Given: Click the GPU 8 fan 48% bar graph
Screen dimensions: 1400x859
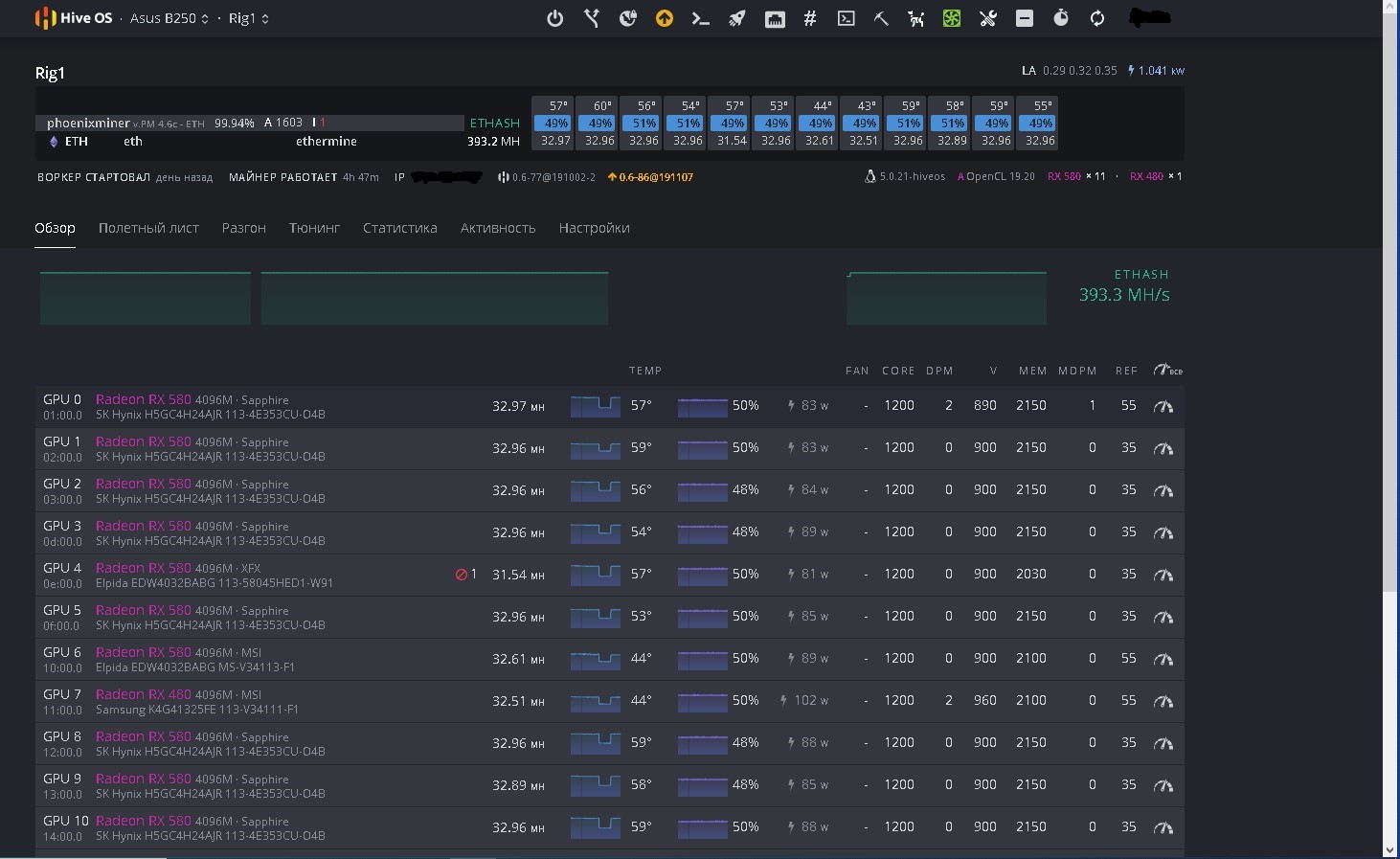Looking at the screenshot, I should 703,743.
